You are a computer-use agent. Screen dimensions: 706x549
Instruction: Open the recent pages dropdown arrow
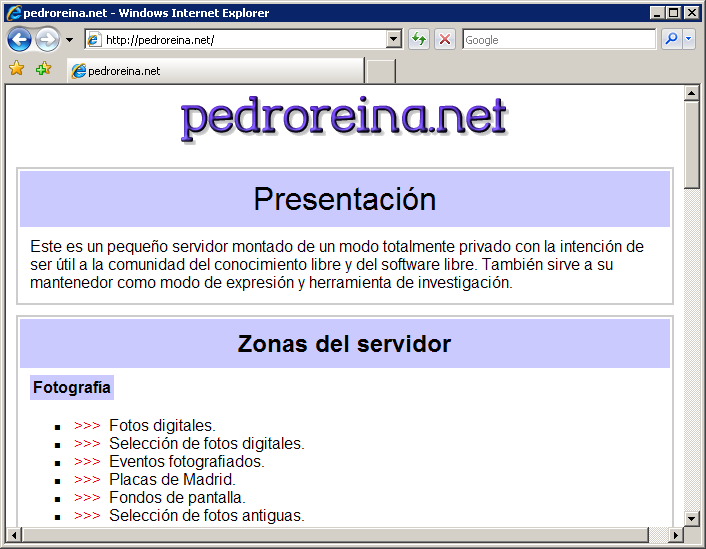coord(69,41)
